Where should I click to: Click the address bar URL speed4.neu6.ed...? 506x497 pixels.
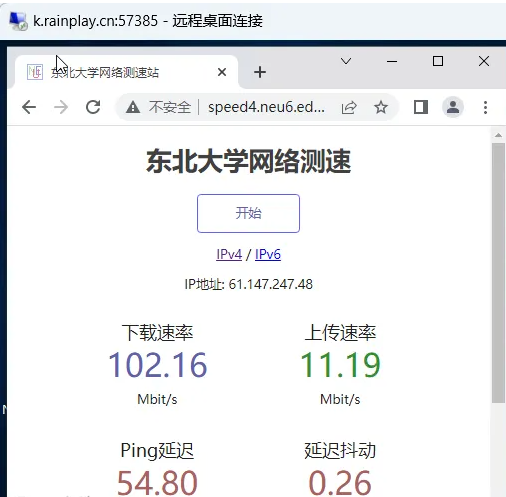(x=266, y=107)
